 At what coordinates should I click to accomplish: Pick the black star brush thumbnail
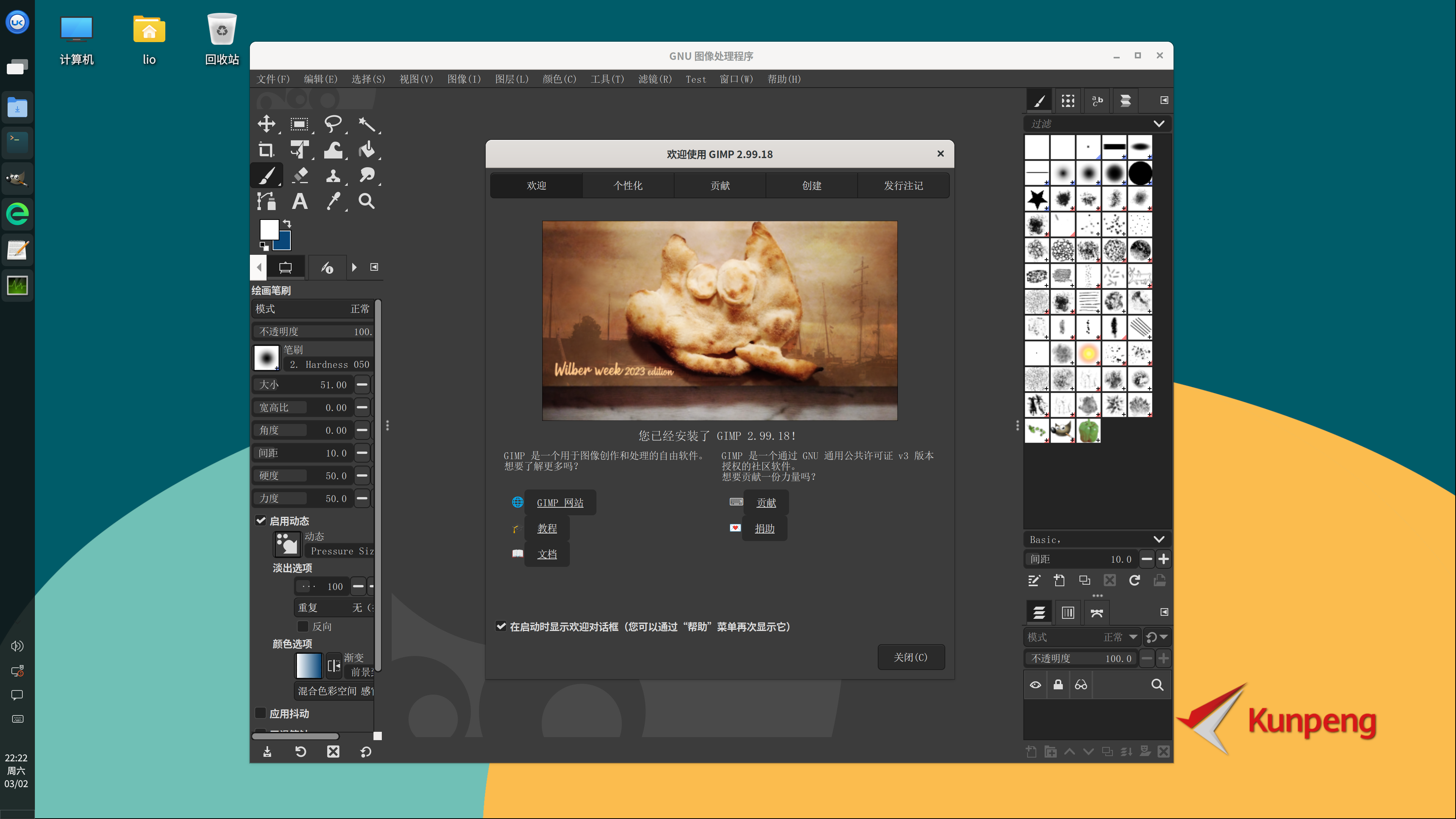pos(1037,199)
